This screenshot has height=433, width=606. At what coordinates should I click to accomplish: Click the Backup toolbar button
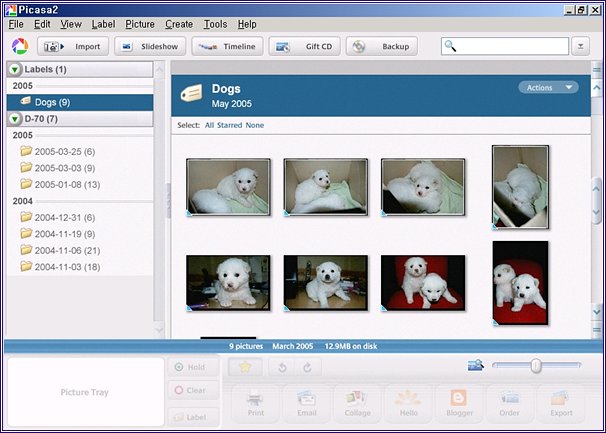point(384,46)
